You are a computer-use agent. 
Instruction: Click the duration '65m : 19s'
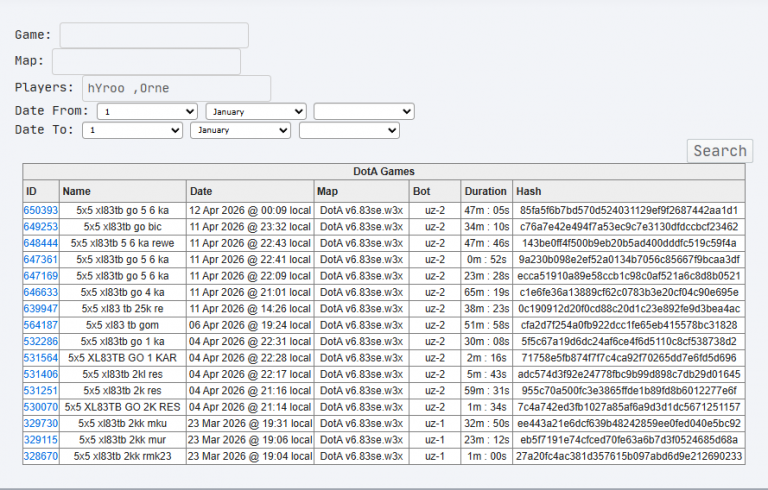coord(486,293)
